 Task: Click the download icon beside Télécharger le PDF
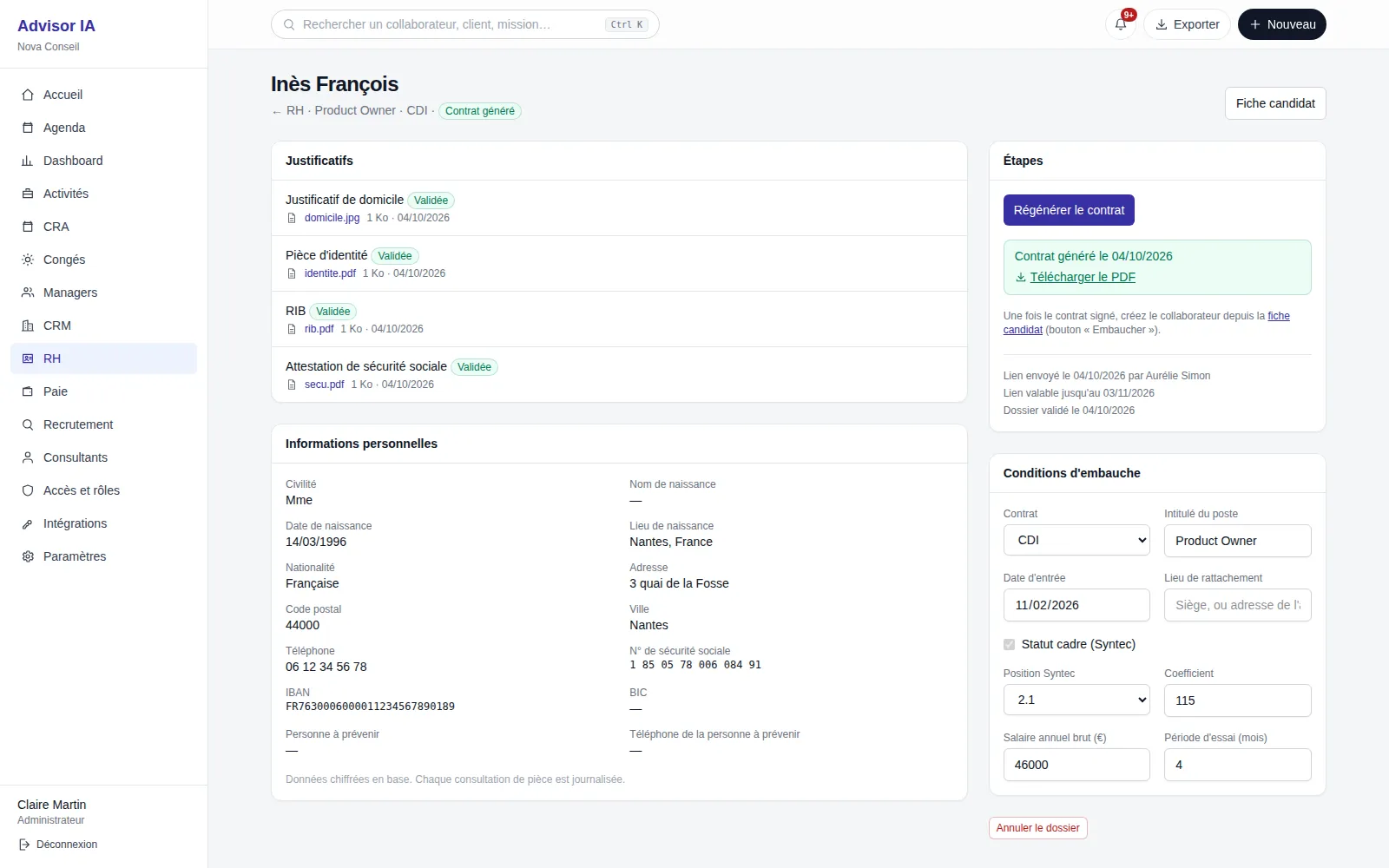[x=1021, y=277]
